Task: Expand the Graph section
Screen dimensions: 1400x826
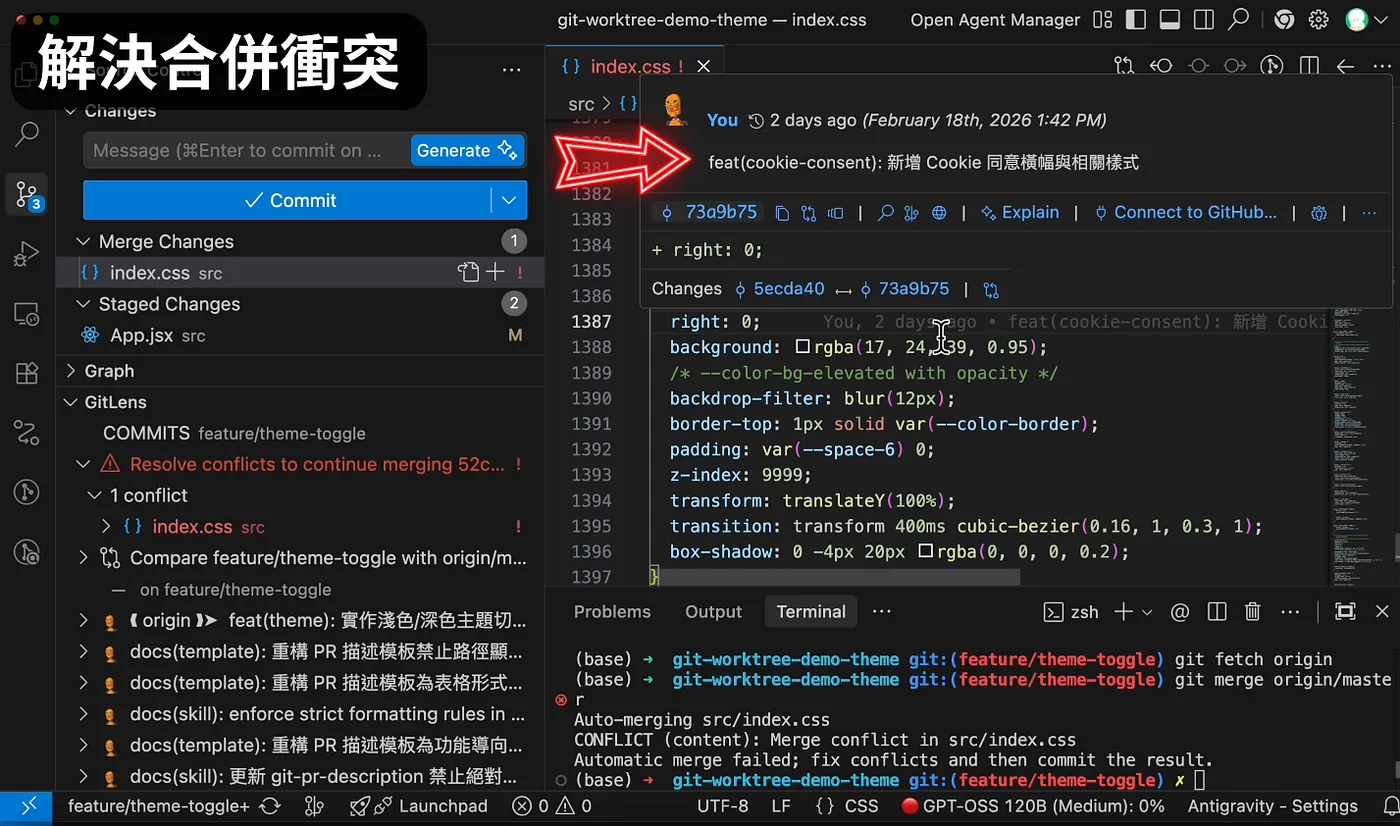Action: (71, 371)
